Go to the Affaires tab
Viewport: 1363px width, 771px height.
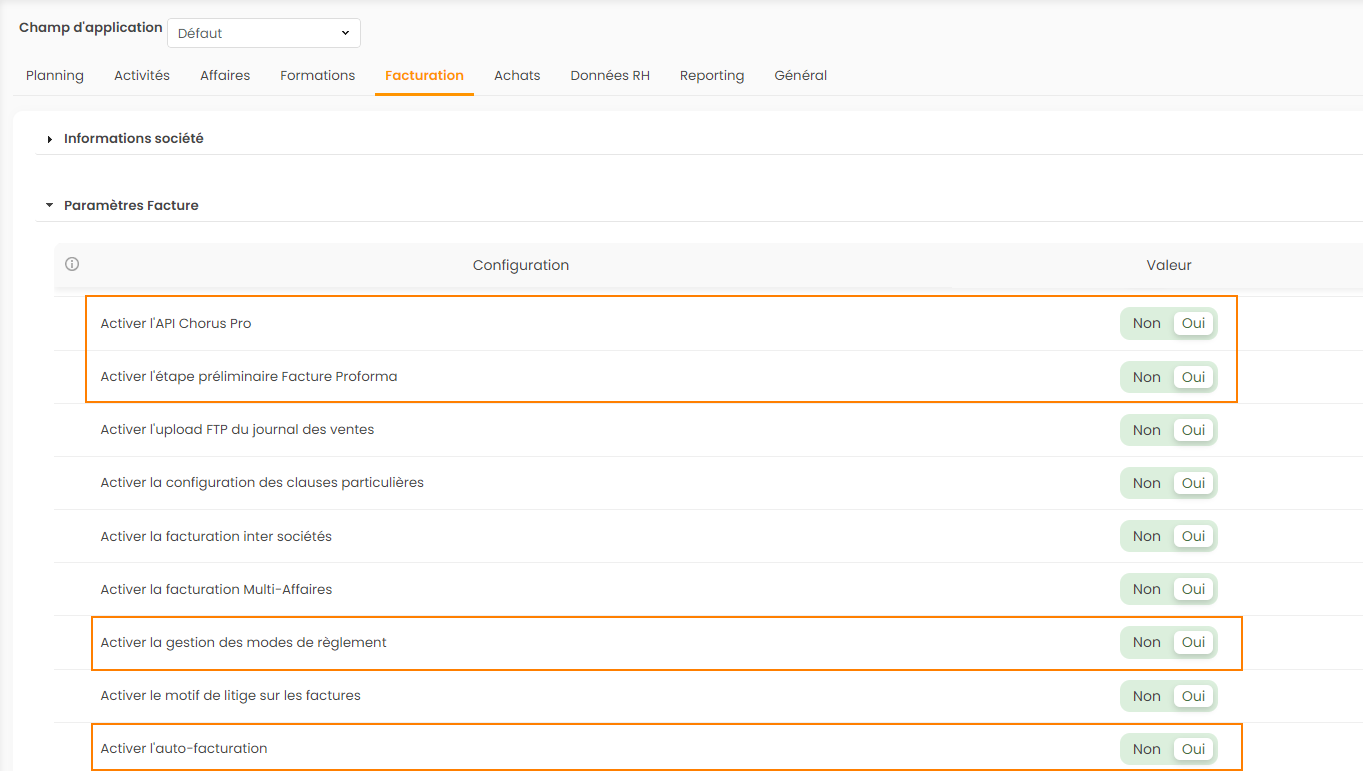pyautogui.click(x=225, y=75)
